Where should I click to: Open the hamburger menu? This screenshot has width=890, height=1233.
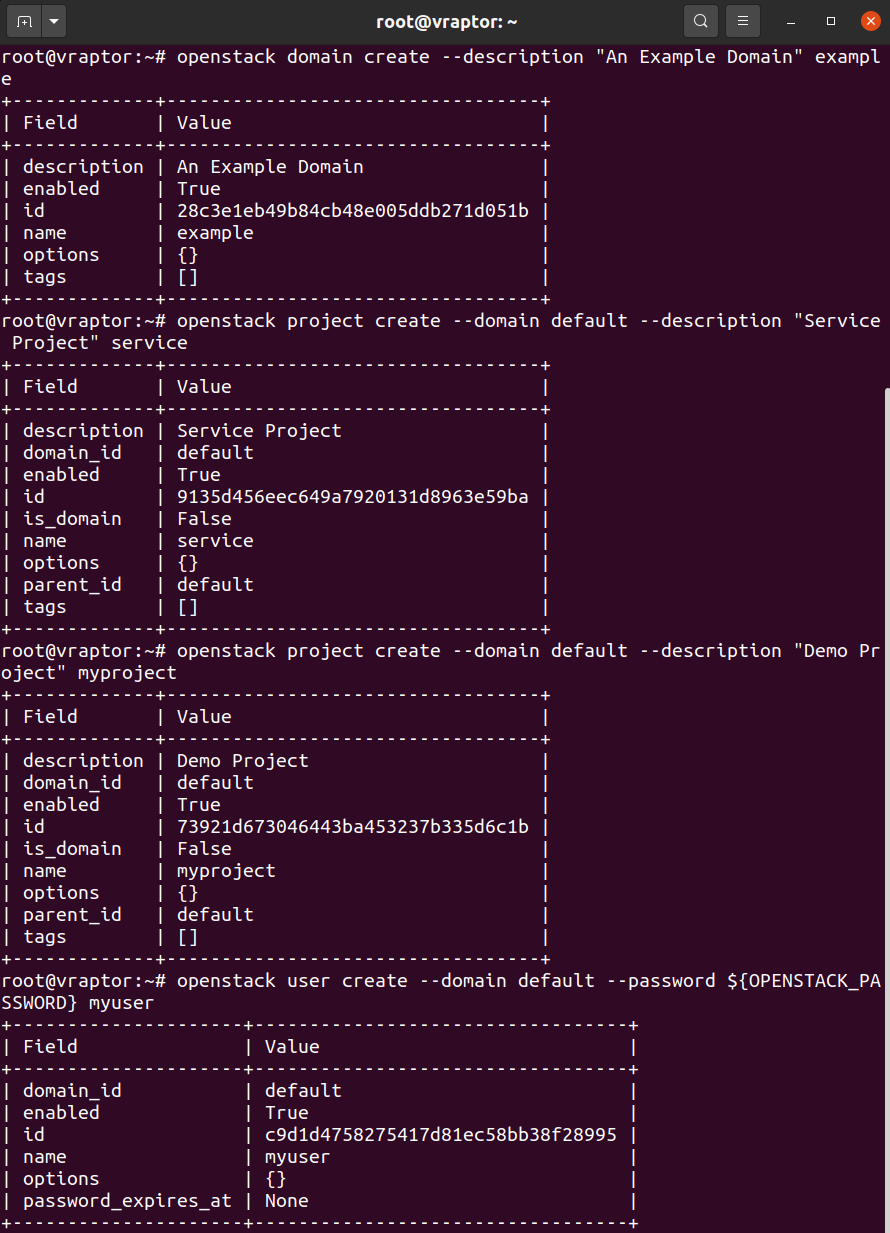[742, 20]
